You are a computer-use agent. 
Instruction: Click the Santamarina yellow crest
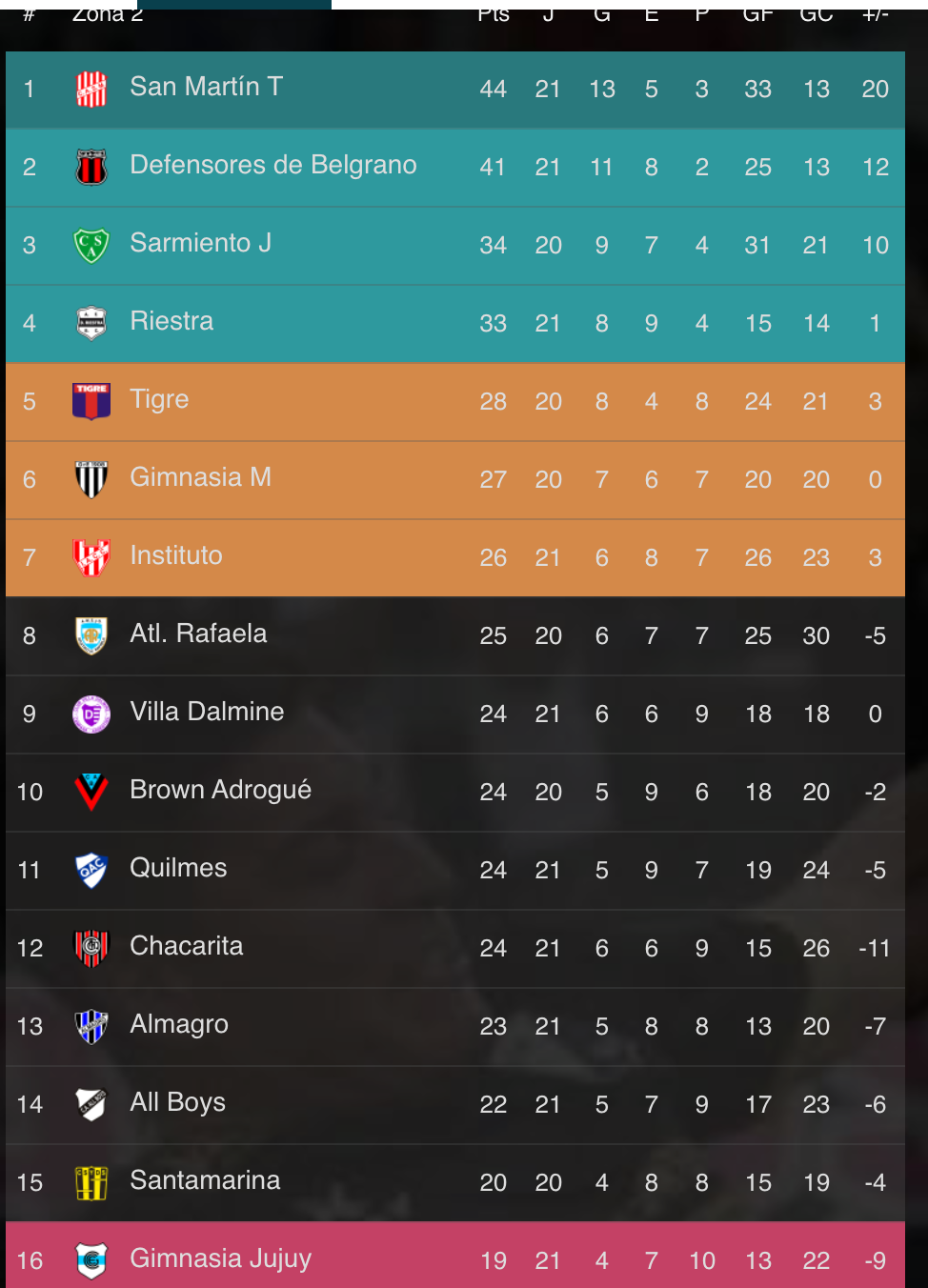pos(91,1182)
